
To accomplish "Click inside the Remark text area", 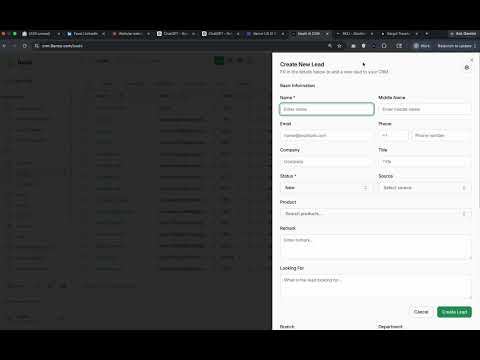I will point(376,247).
